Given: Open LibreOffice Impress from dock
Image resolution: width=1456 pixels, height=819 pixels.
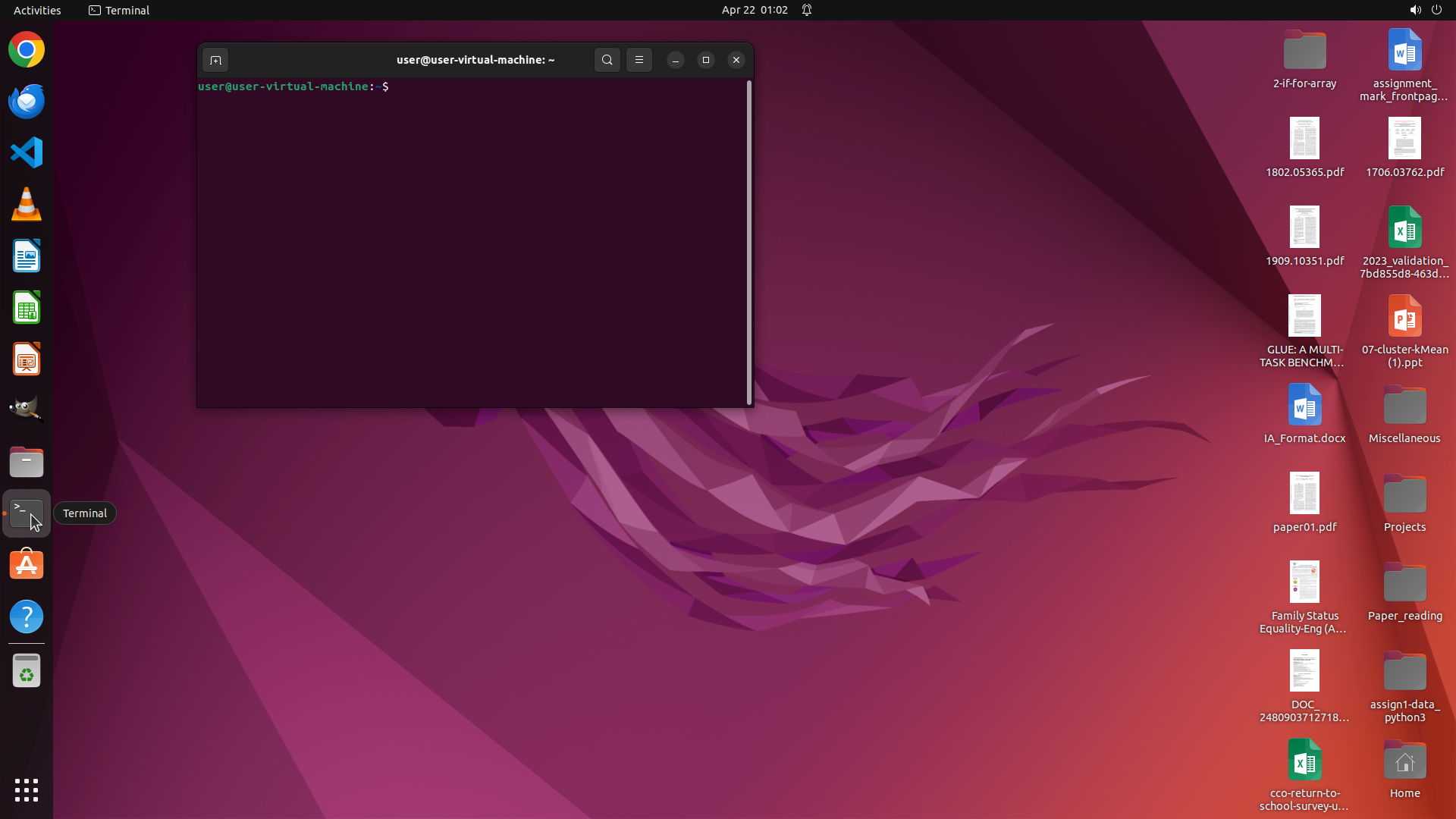Looking at the screenshot, I should (27, 359).
